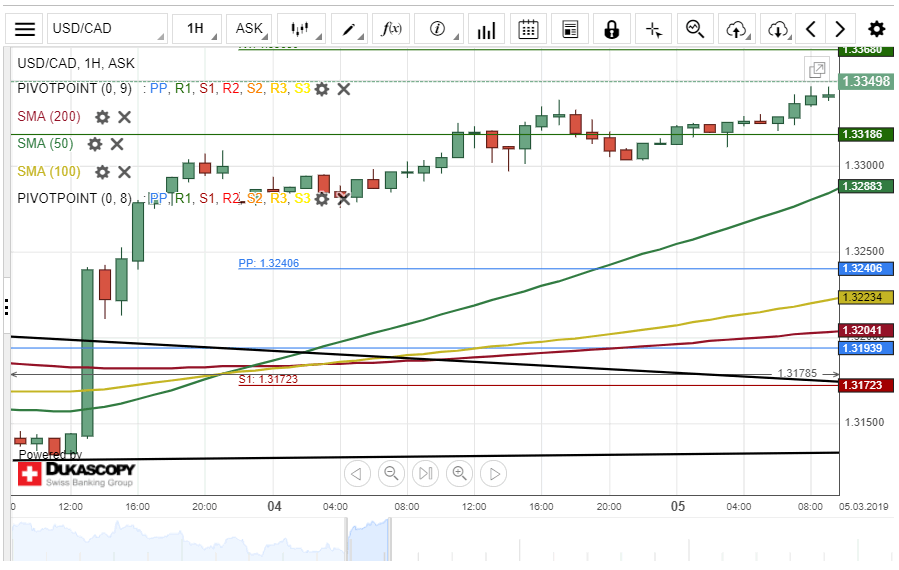Pop out chart into separate window

tap(817, 69)
